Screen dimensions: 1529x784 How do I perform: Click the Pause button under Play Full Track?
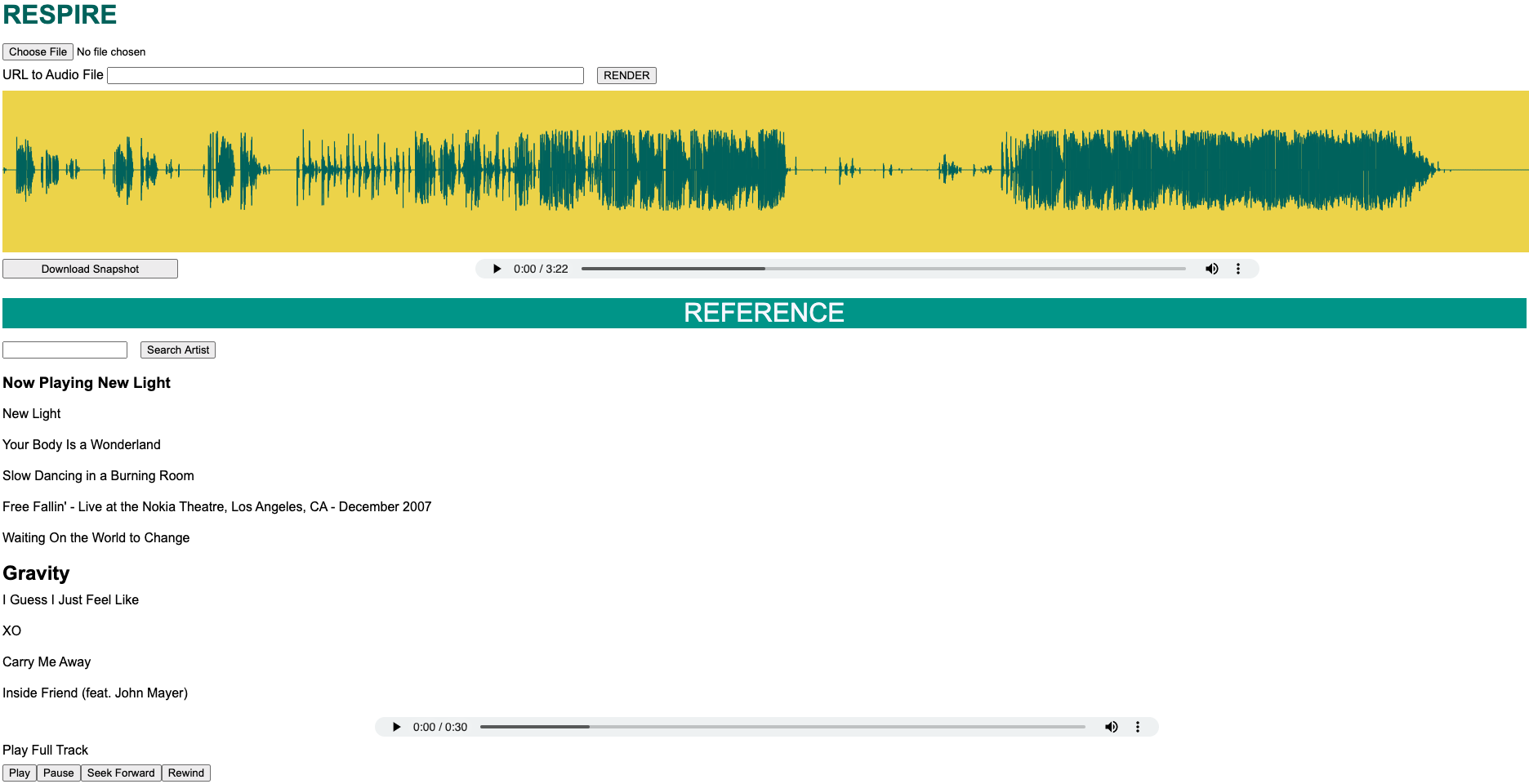(x=59, y=773)
